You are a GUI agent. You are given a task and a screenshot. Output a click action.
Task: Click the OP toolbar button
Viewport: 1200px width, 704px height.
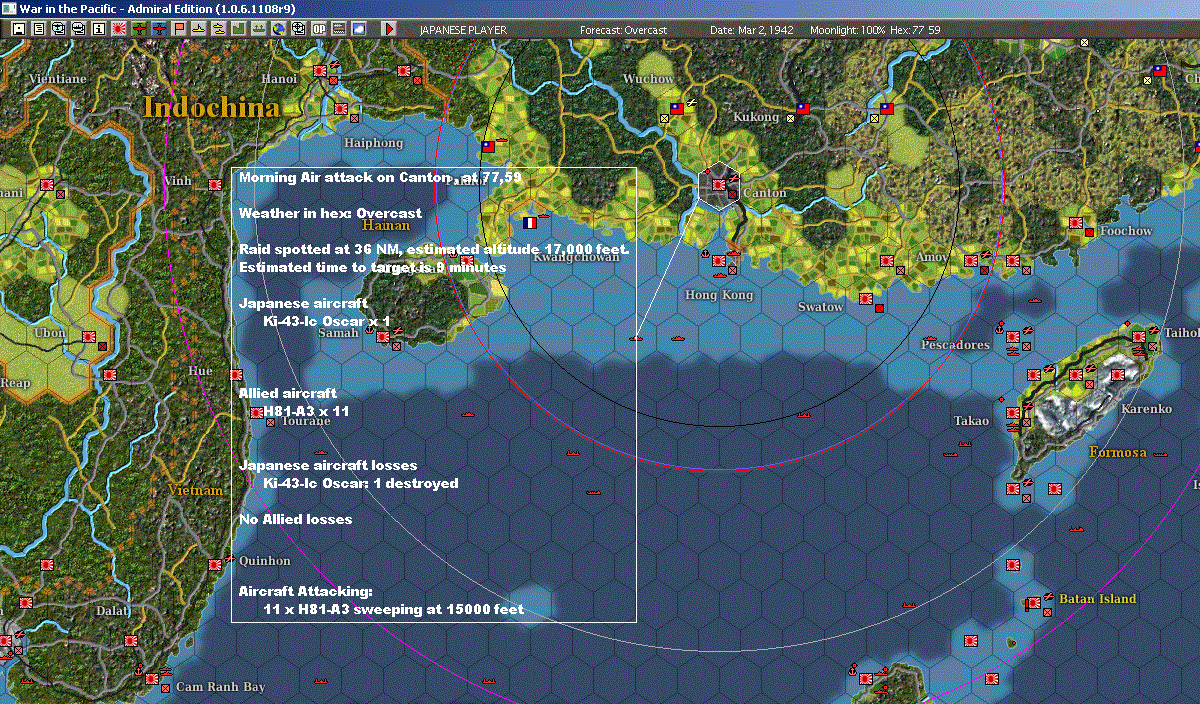click(x=318, y=29)
